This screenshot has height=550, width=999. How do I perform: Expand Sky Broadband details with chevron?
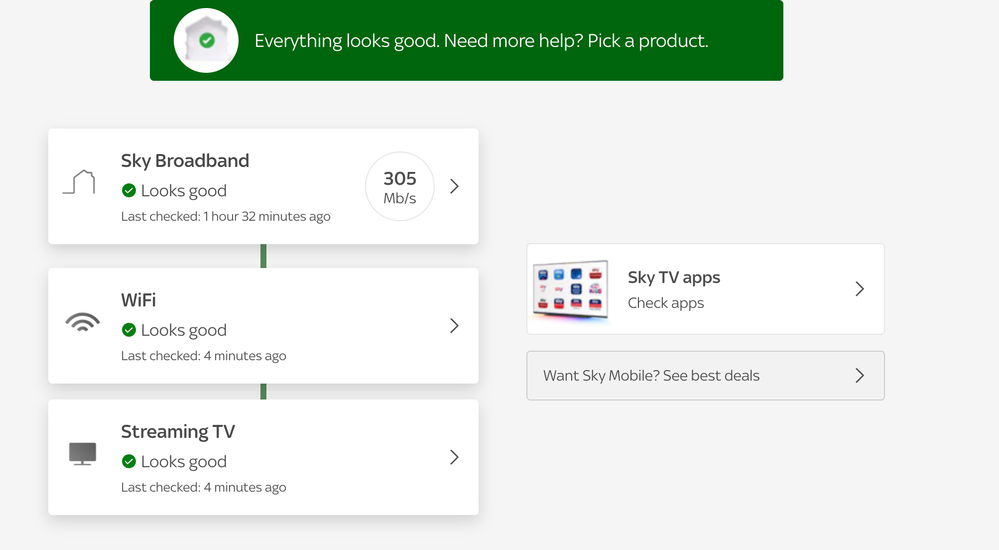[x=454, y=186]
